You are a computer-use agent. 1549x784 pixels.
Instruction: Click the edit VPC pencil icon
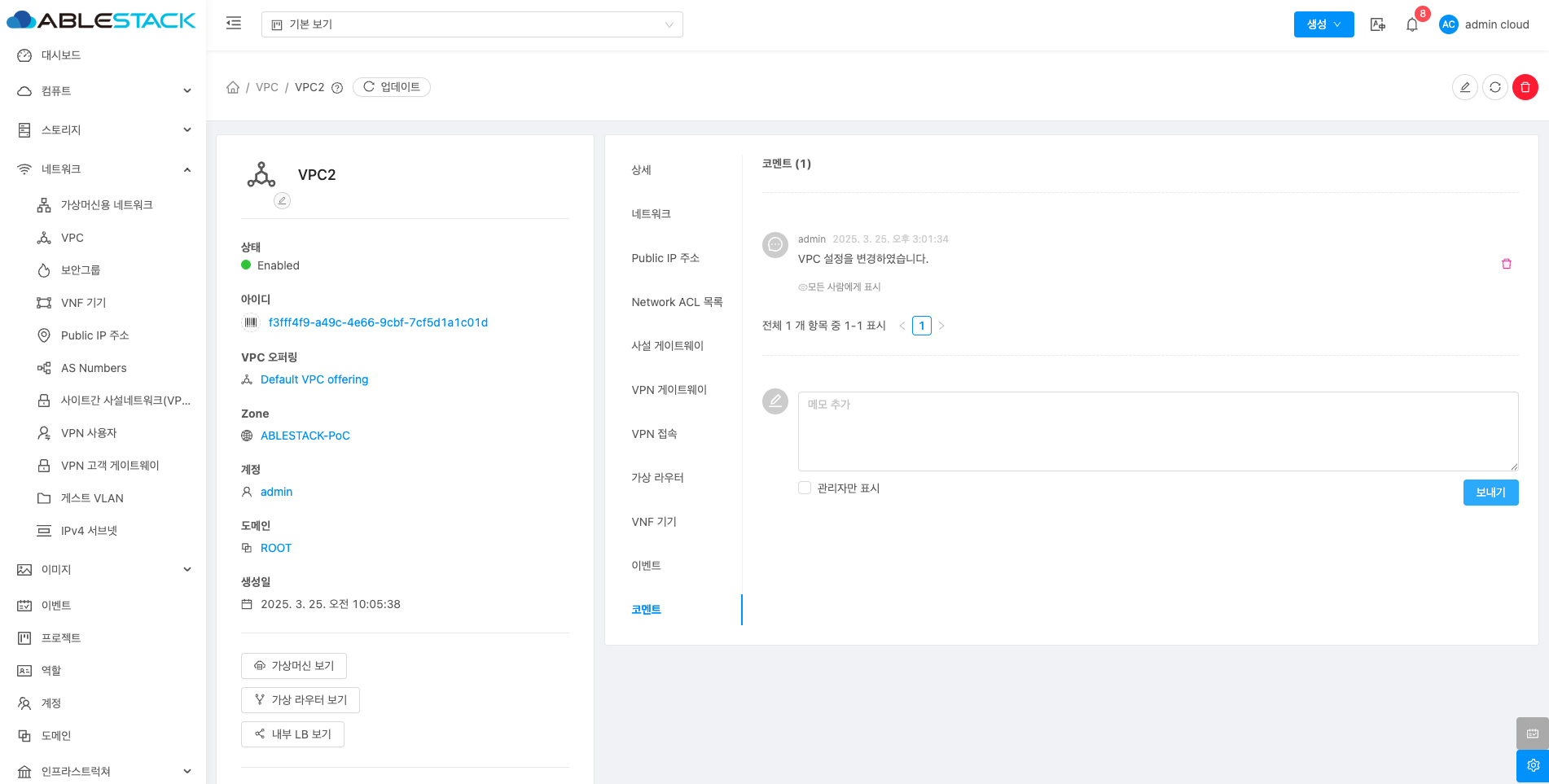click(1464, 87)
